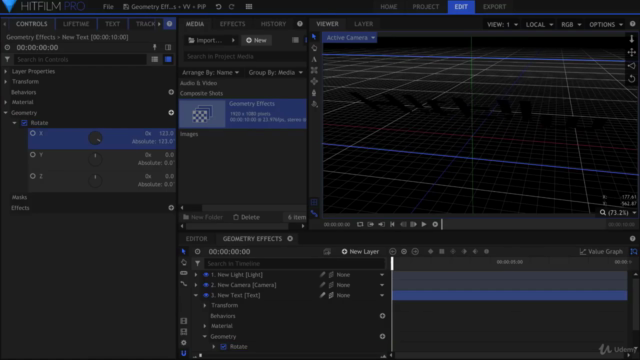This screenshot has width=640, height=360.
Task: Toggle the Rotate checkbox in timeline
Action: point(223,347)
